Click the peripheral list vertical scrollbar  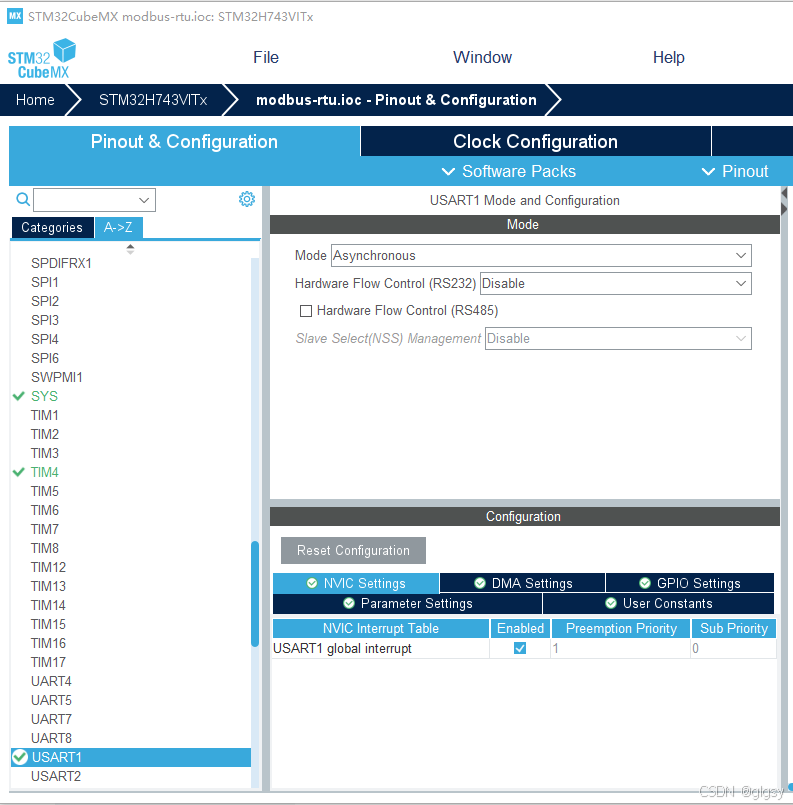(x=255, y=593)
